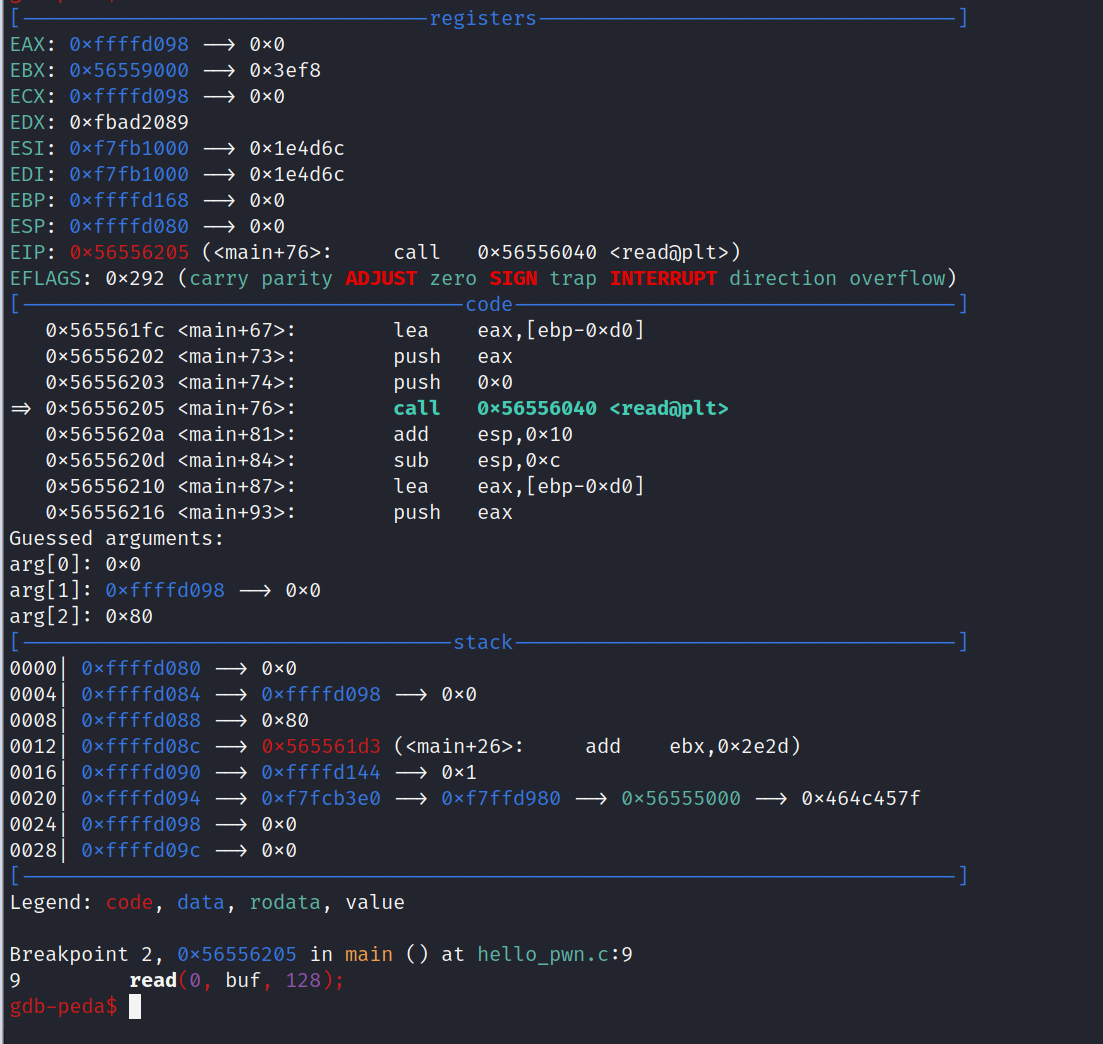
Task: Toggle the ADJUST flag in EFLAGS
Action: click(x=381, y=278)
